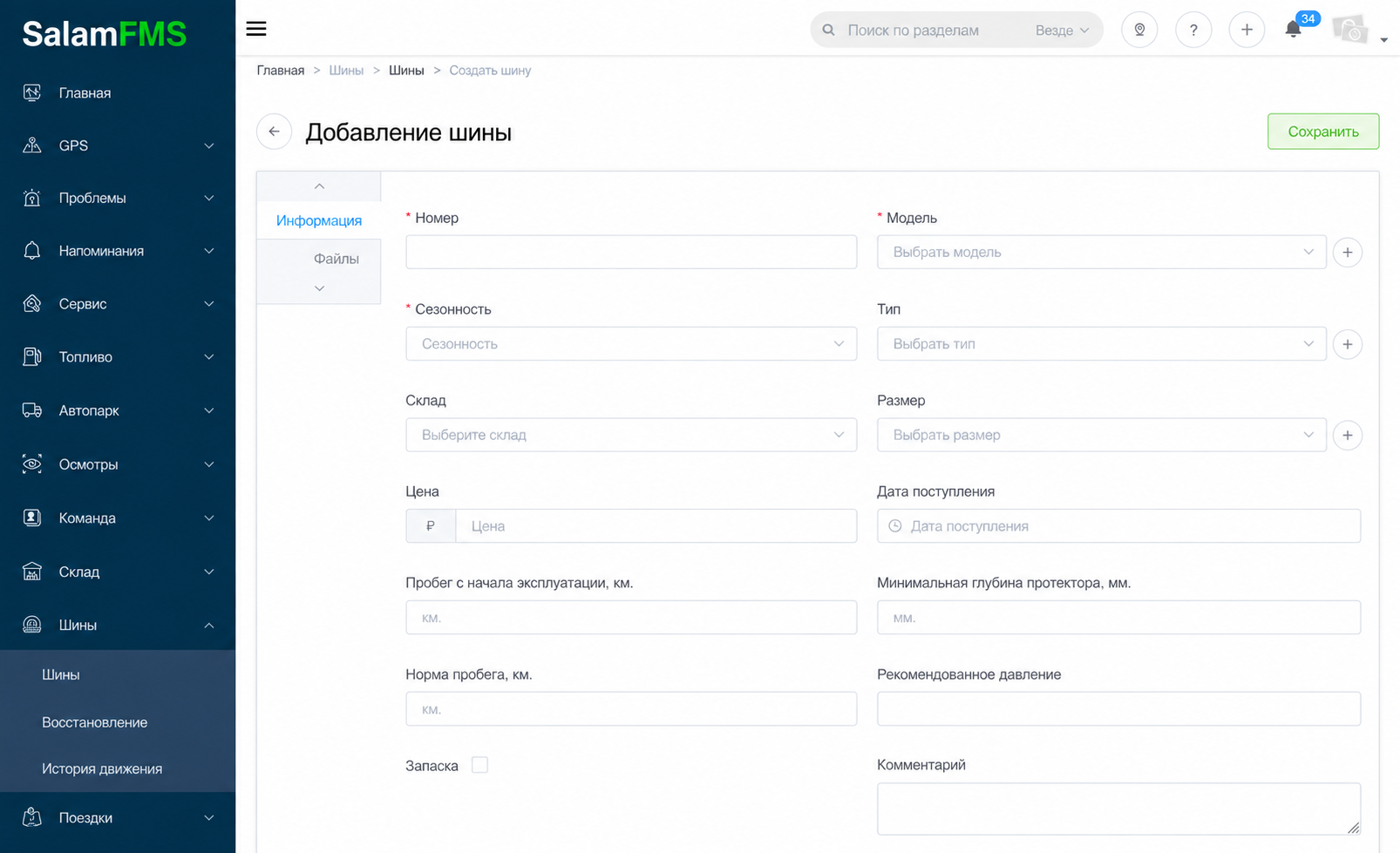Open notifications bell with 34 badge
Viewport: 1400px width, 853px height.
[1294, 30]
